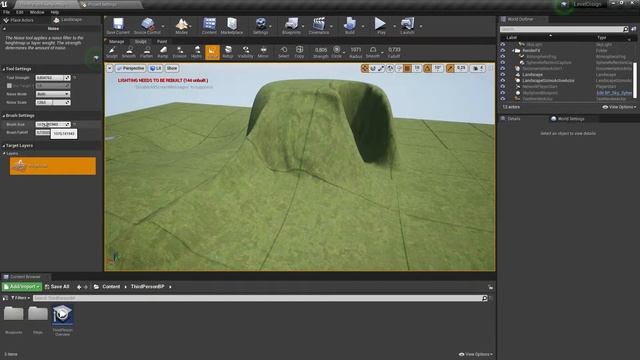The image size is (640, 360).
Task: Toggle the Use Target Value checkbox
Action: click(9, 86)
